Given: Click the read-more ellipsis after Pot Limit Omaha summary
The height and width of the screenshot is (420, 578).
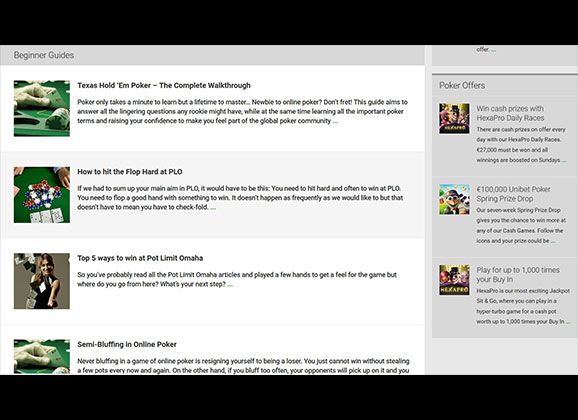Looking at the screenshot, I should click(x=230, y=285).
